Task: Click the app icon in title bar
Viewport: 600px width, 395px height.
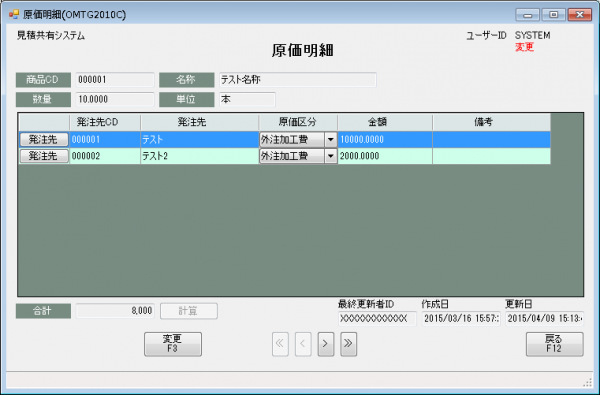Action: tap(14, 15)
